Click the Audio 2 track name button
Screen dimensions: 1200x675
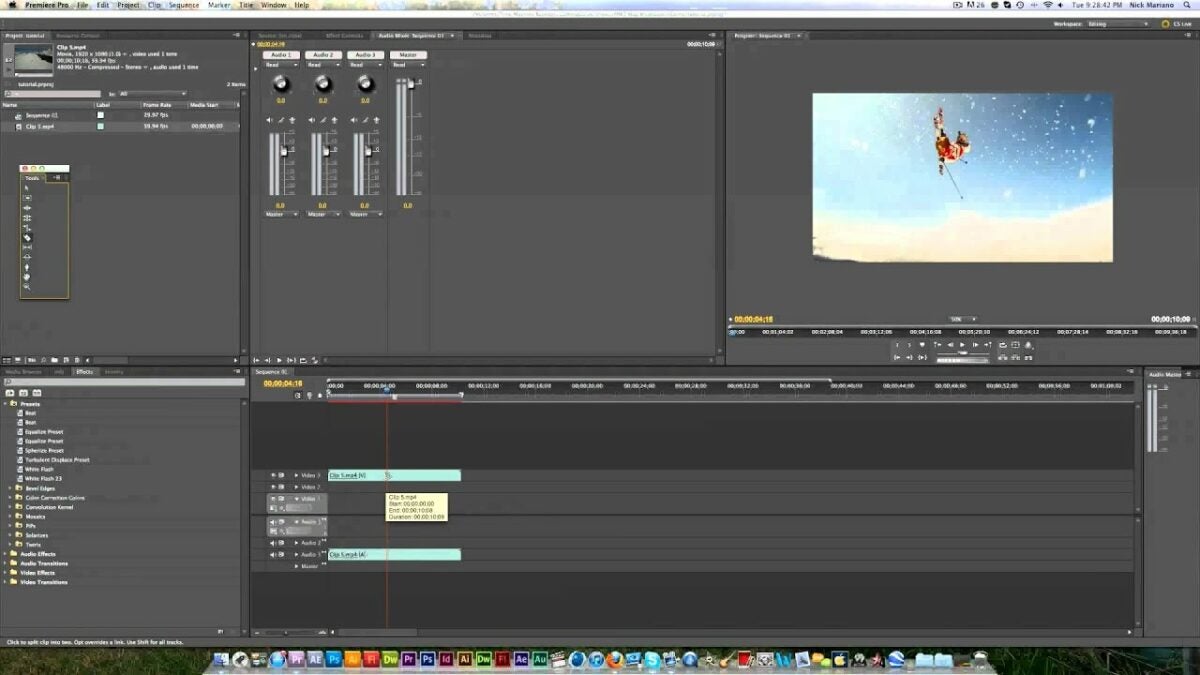point(323,55)
